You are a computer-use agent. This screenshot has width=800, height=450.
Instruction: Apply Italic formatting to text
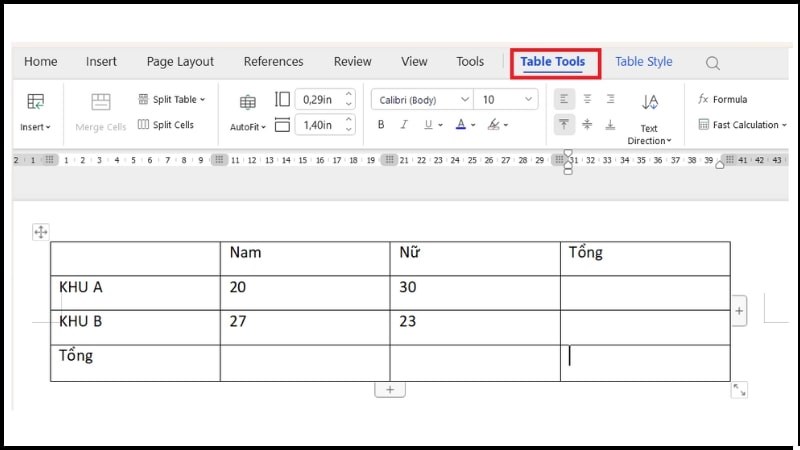(x=405, y=125)
